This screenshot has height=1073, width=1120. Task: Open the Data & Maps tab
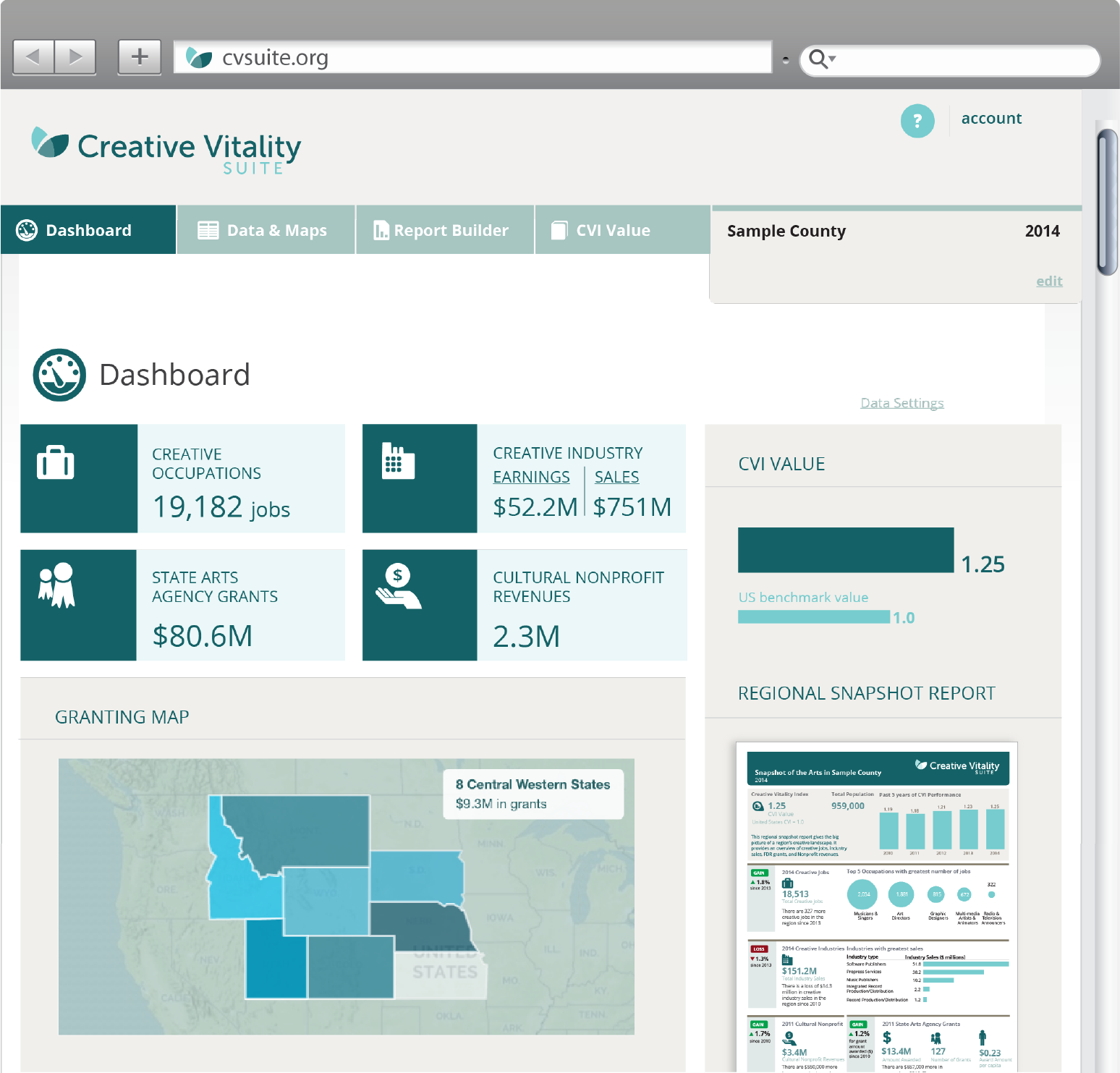click(266, 230)
